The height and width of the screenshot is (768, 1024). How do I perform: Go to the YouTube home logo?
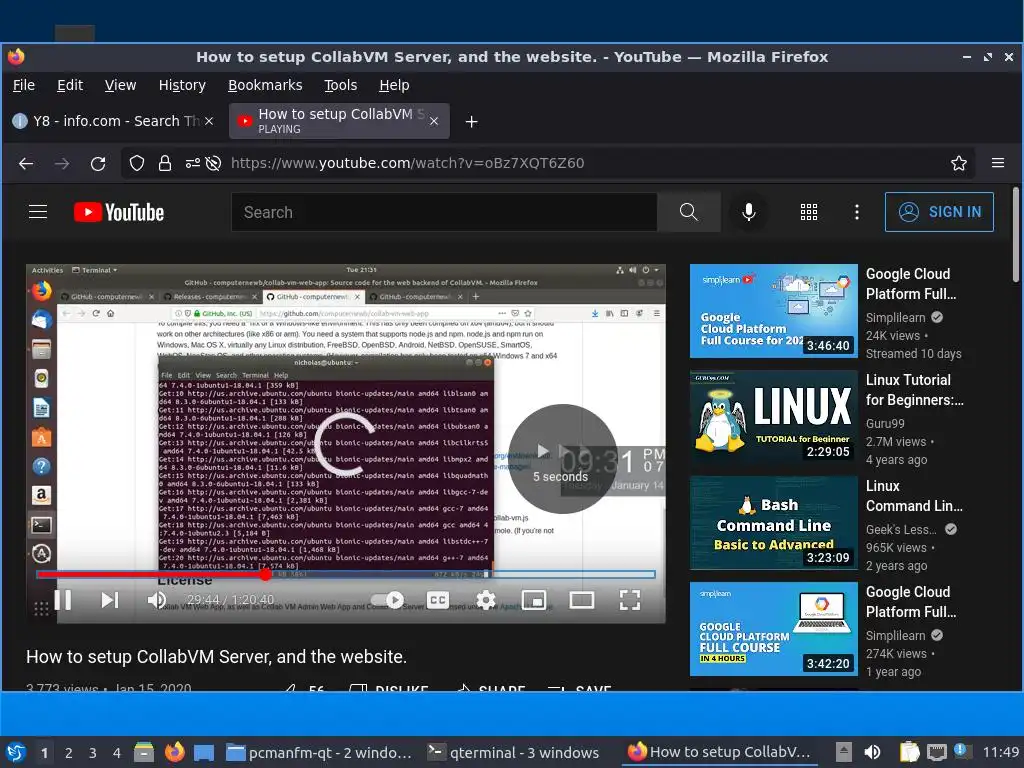(118, 212)
